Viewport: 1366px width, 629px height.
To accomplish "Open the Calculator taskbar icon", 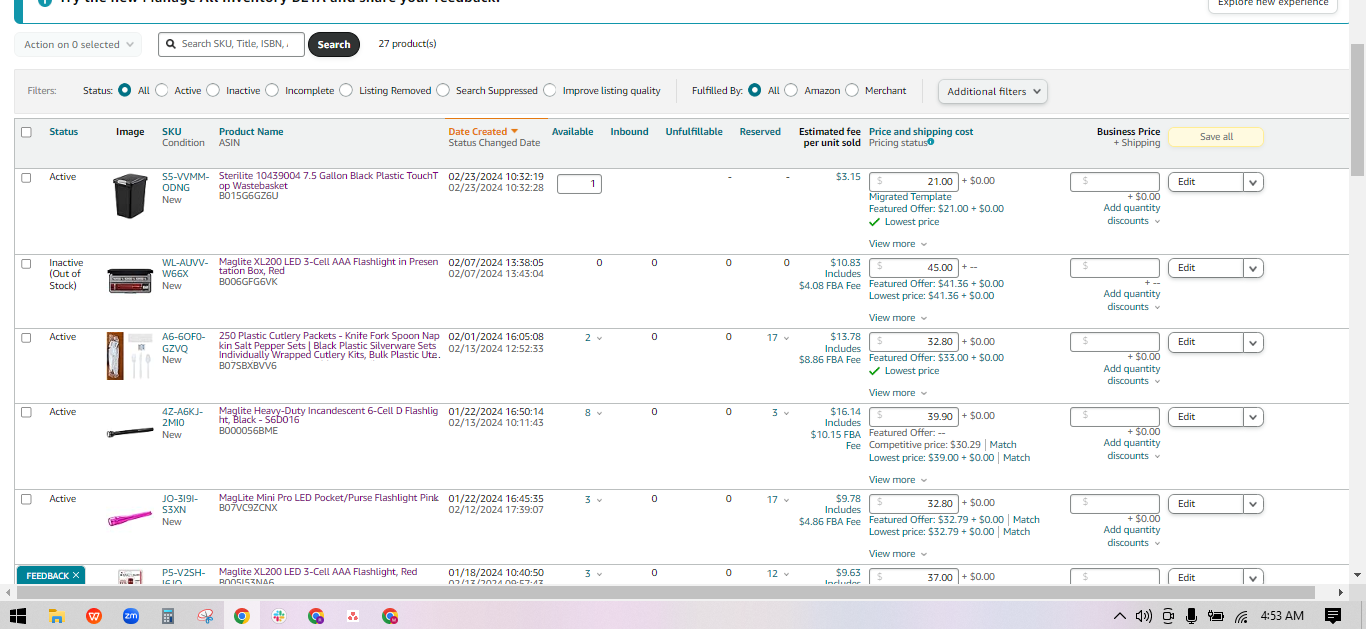I will pos(168,616).
